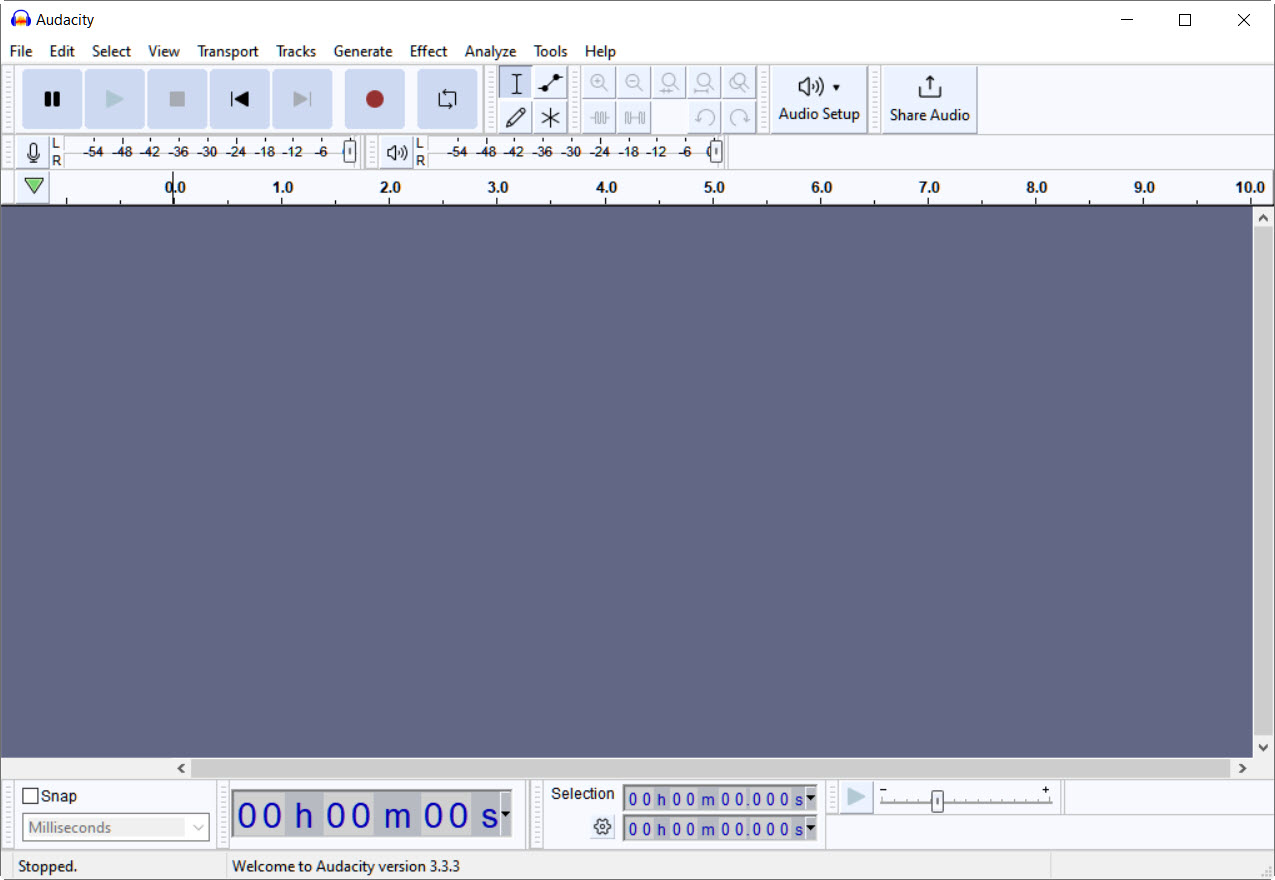1275x880 pixels.
Task: Click the playback level slider handle
Action: [x=714, y=152]
